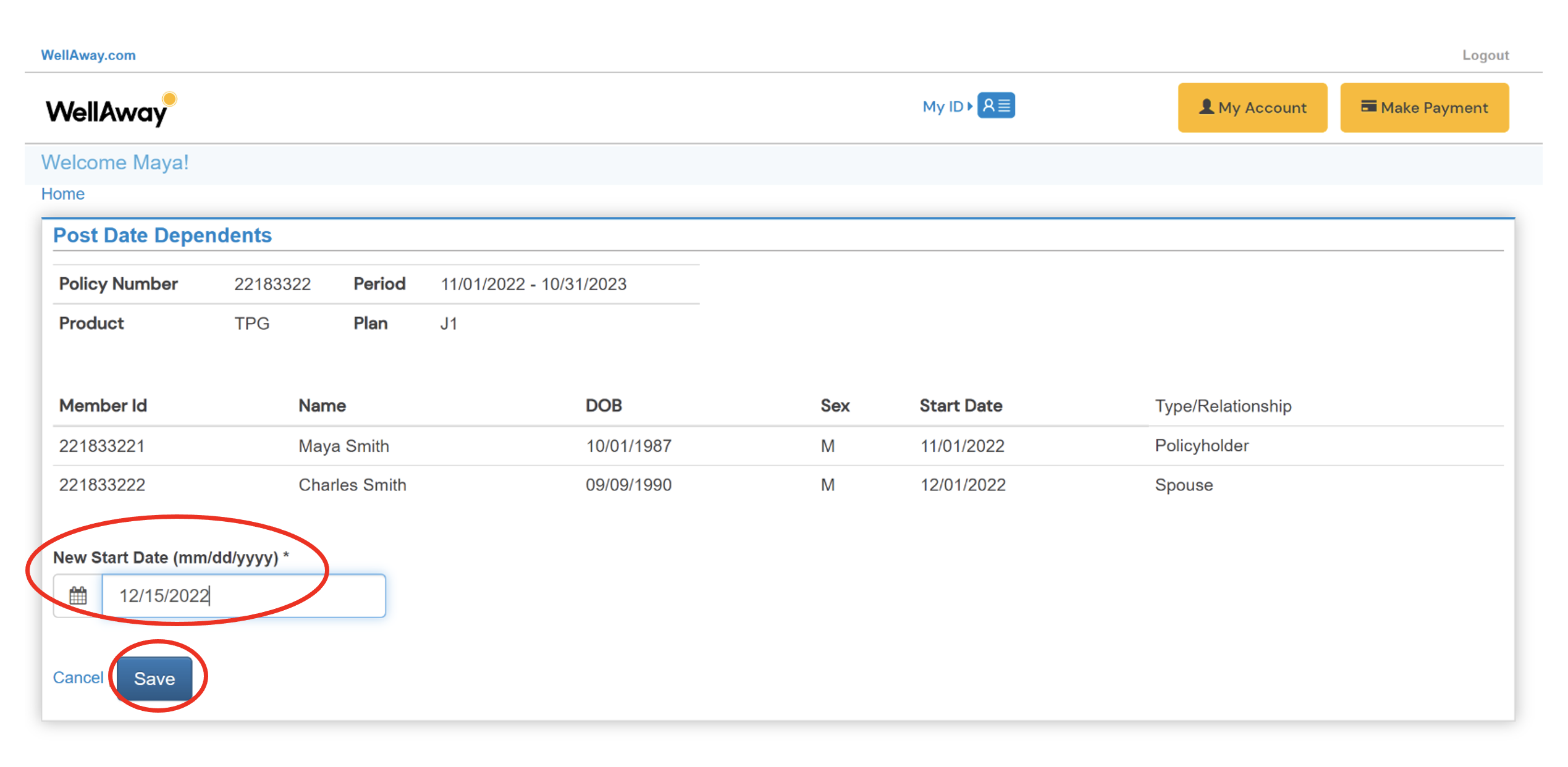Click the name Maya Smith
1568x767 pixels.
344,446
